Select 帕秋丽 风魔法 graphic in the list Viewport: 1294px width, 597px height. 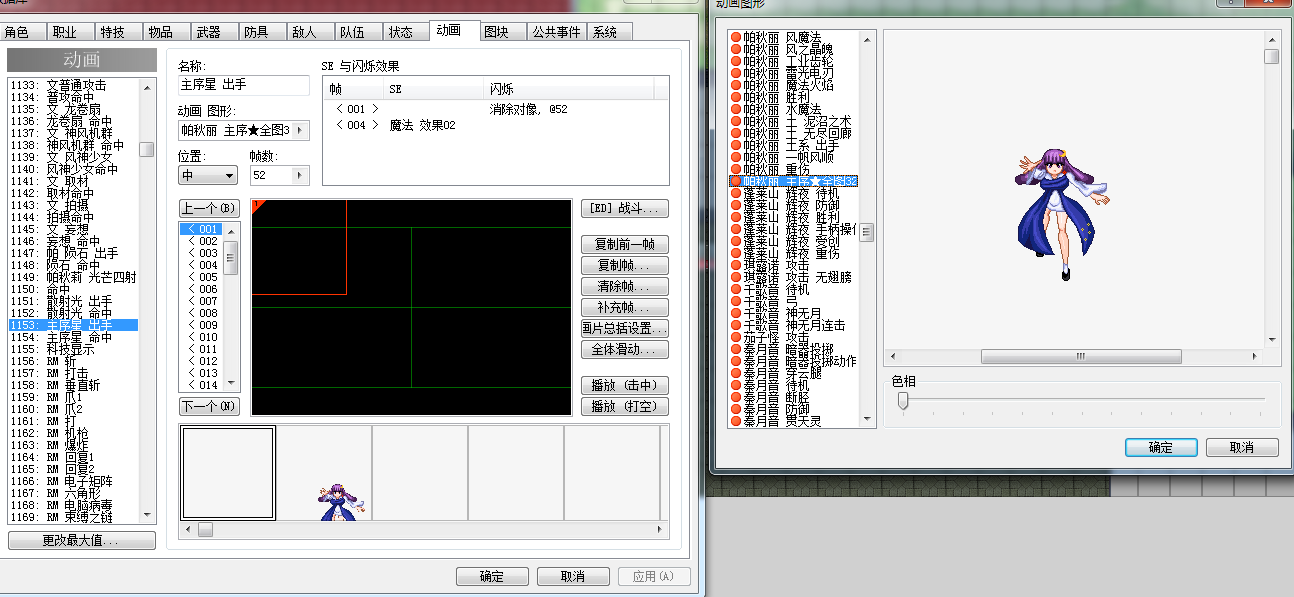tap(794, 37)
